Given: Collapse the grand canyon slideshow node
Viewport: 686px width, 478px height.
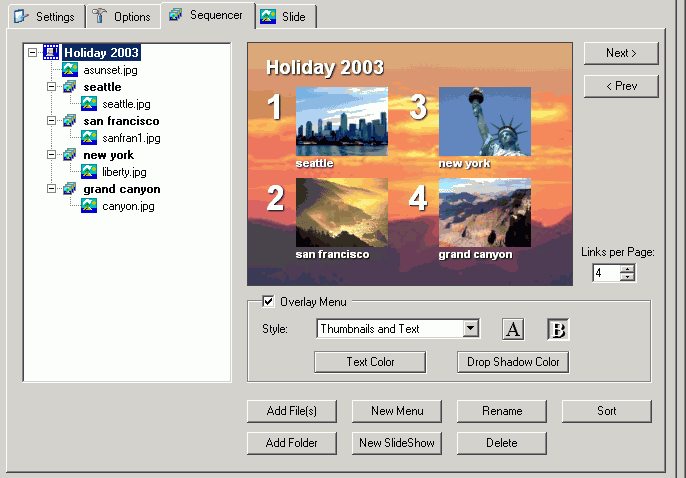Looking at the screenshot, I should click(x=52, y=189).
